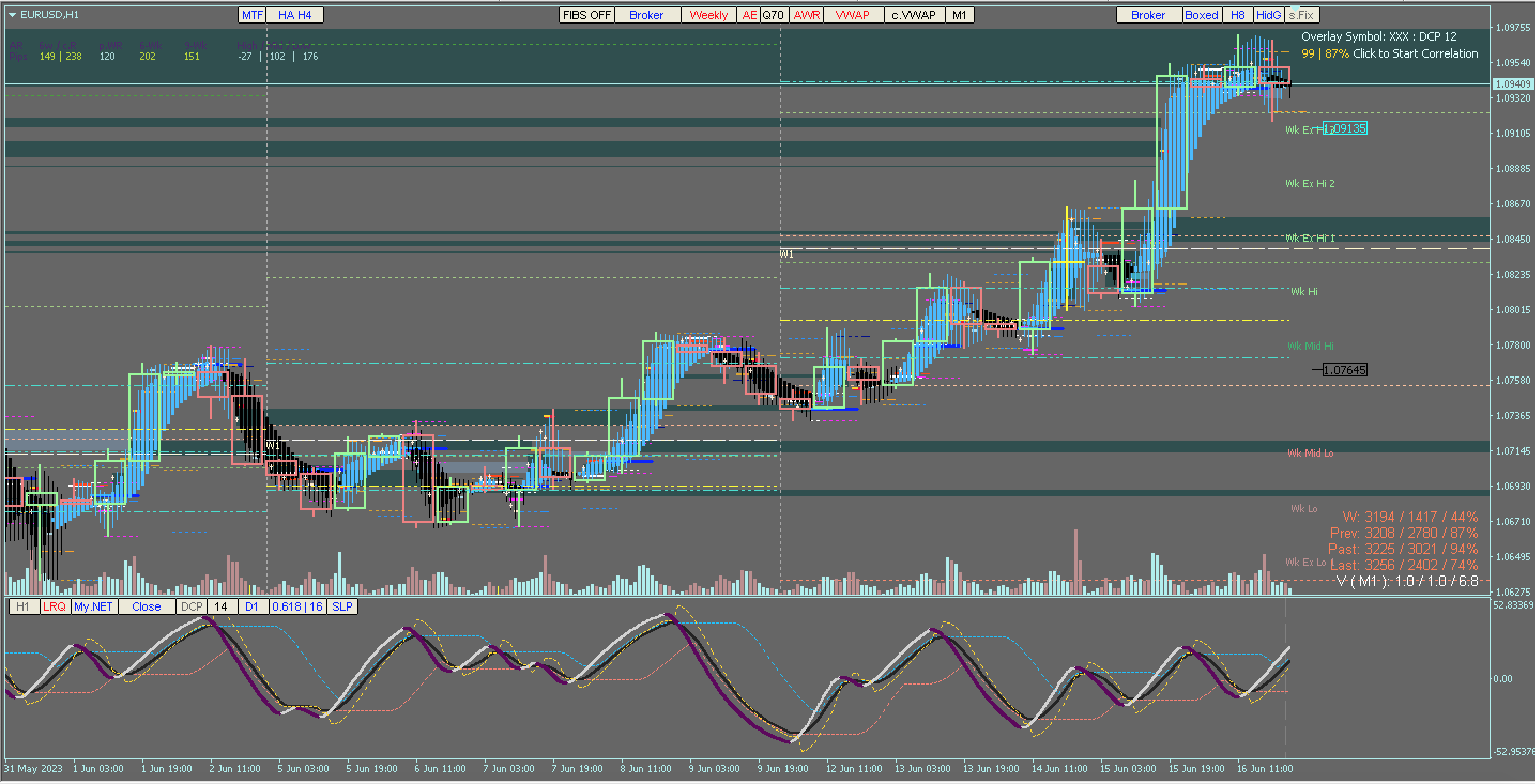Click the AE button
This screenshot has height=784, width=1535.
(749, 15)
